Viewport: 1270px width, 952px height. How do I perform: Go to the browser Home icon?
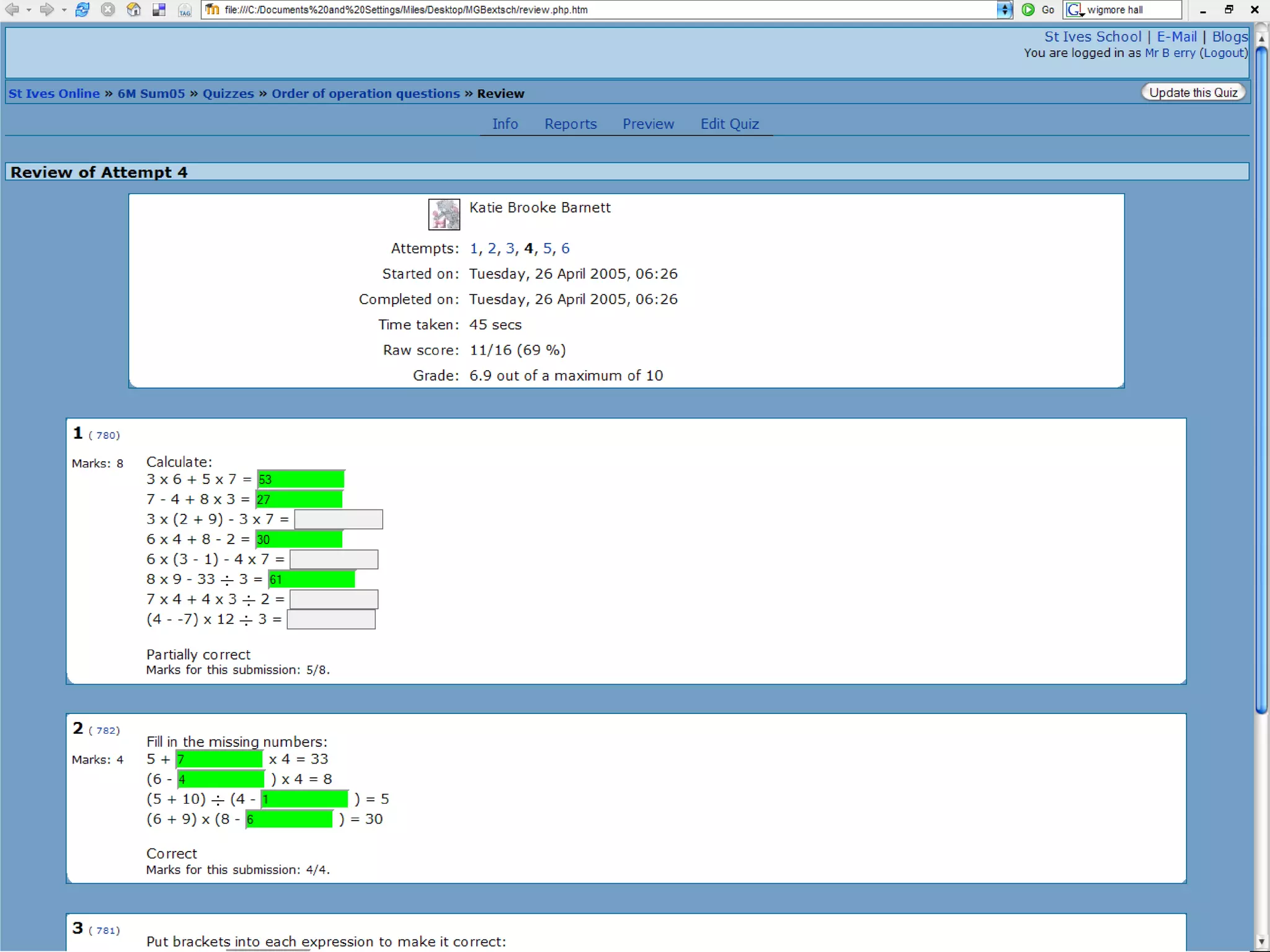[133, 9]
